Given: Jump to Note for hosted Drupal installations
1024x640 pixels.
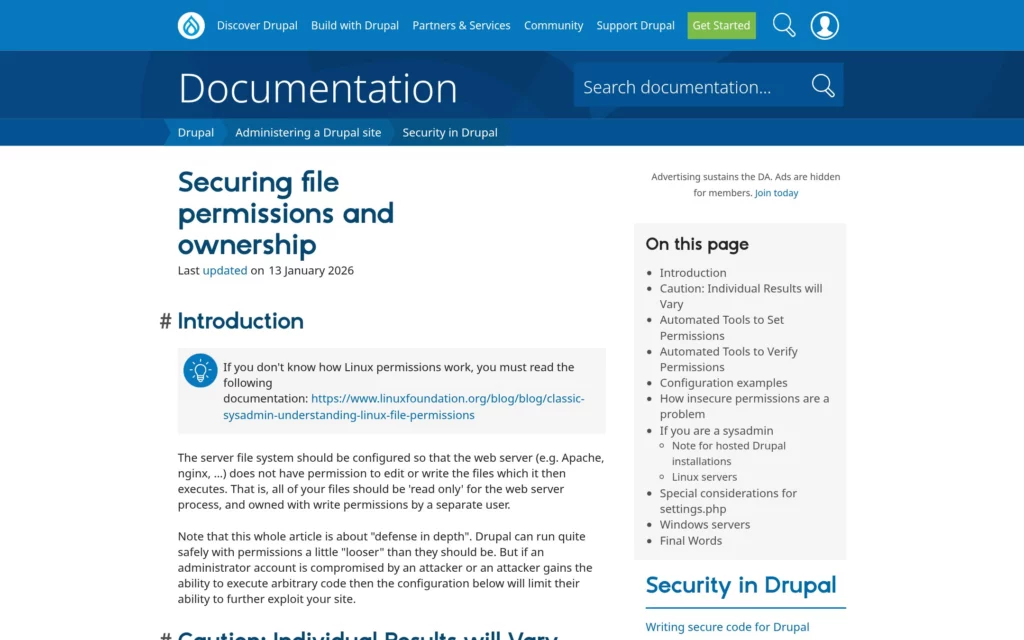Looking at the screenshot, I should pyautogui.click(x=728, y=453).
